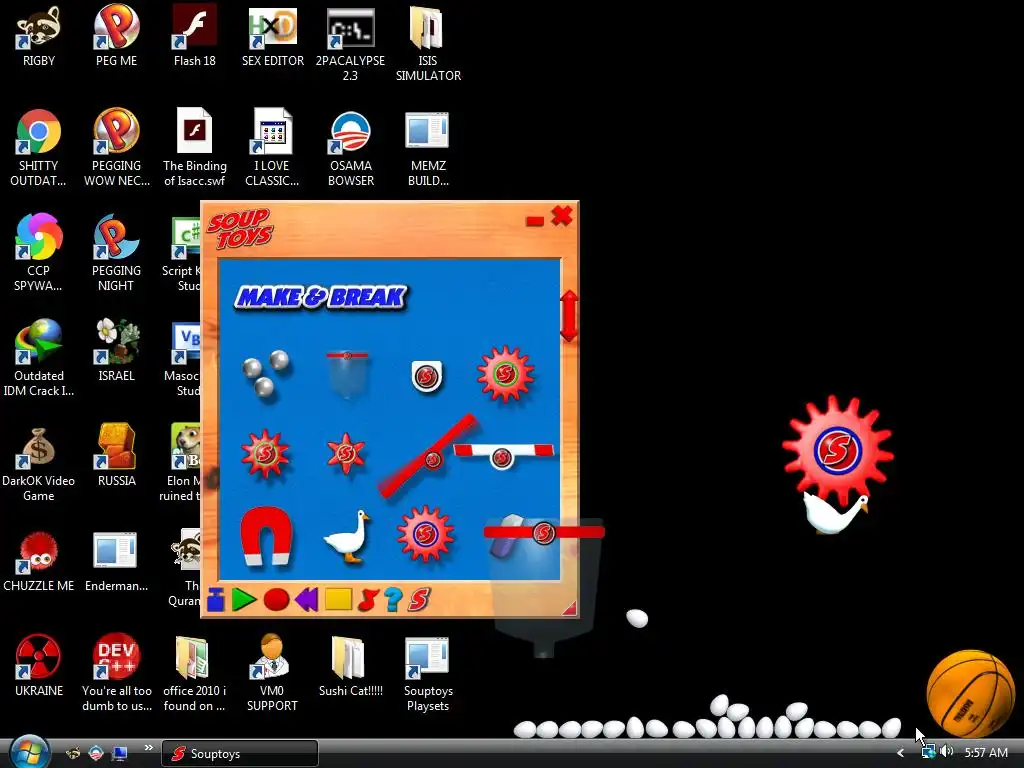Select the red and white striped barrier toy
The height and width of the screenshot is (768, 1024).
(x=503, y=454)
